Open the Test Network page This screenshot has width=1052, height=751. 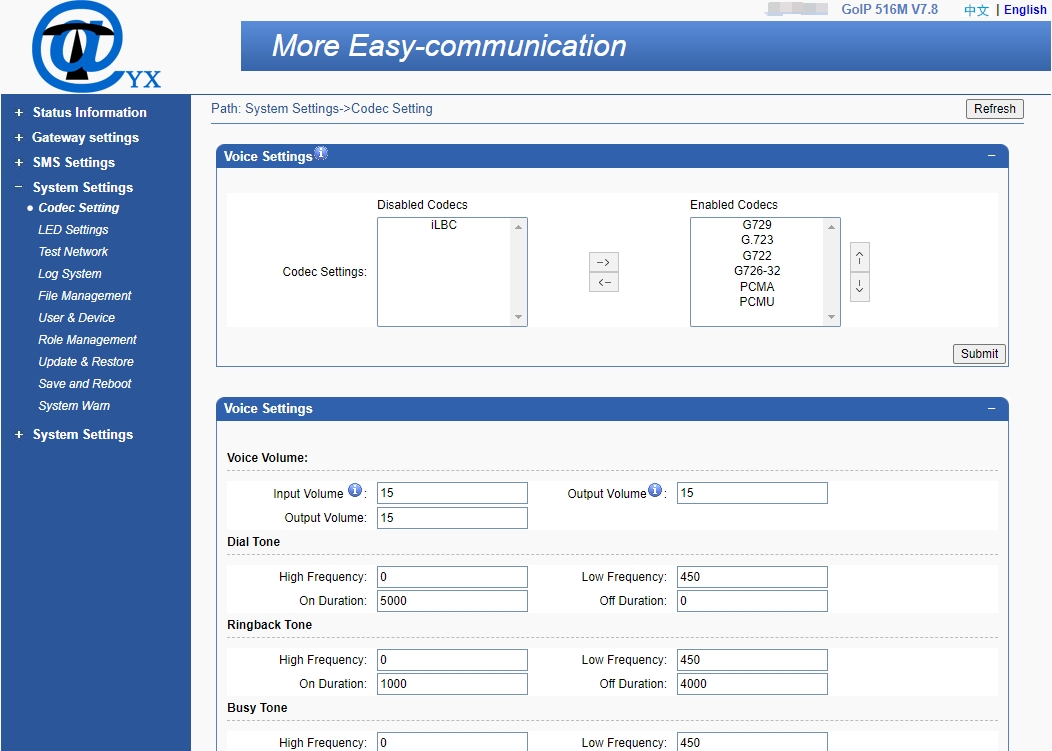point(73,251)
